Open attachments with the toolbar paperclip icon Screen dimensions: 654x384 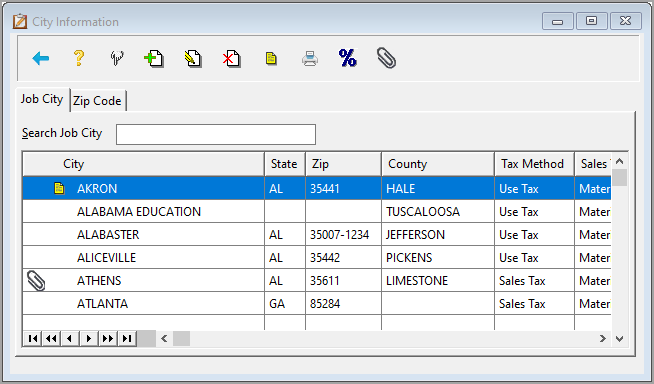click(x=386, y=58)
